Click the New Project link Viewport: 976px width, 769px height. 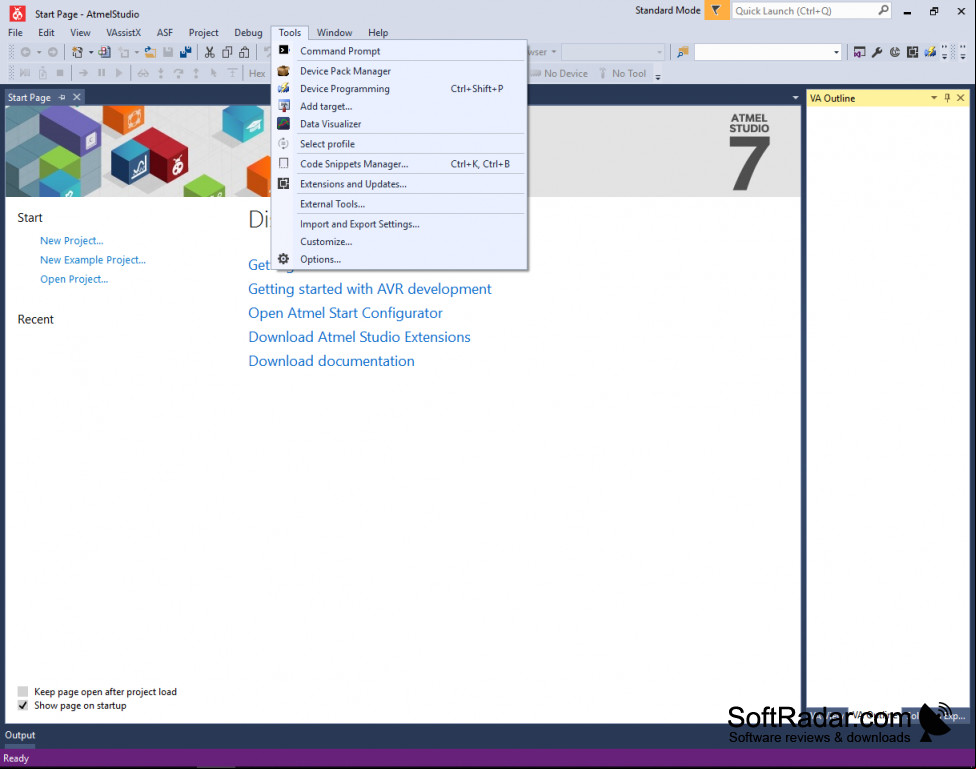coord(72,240)
